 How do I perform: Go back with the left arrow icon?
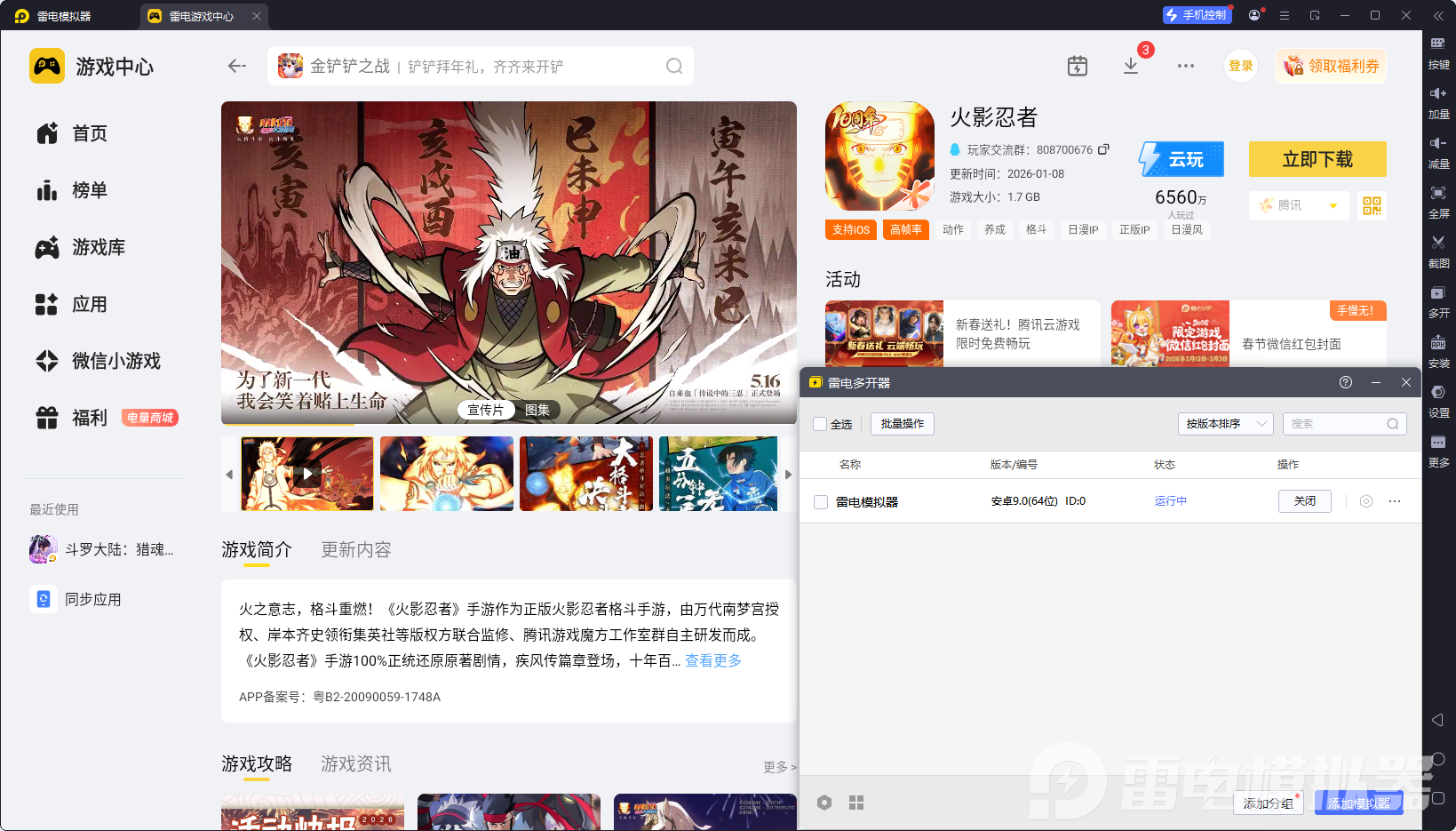(236, 66)
